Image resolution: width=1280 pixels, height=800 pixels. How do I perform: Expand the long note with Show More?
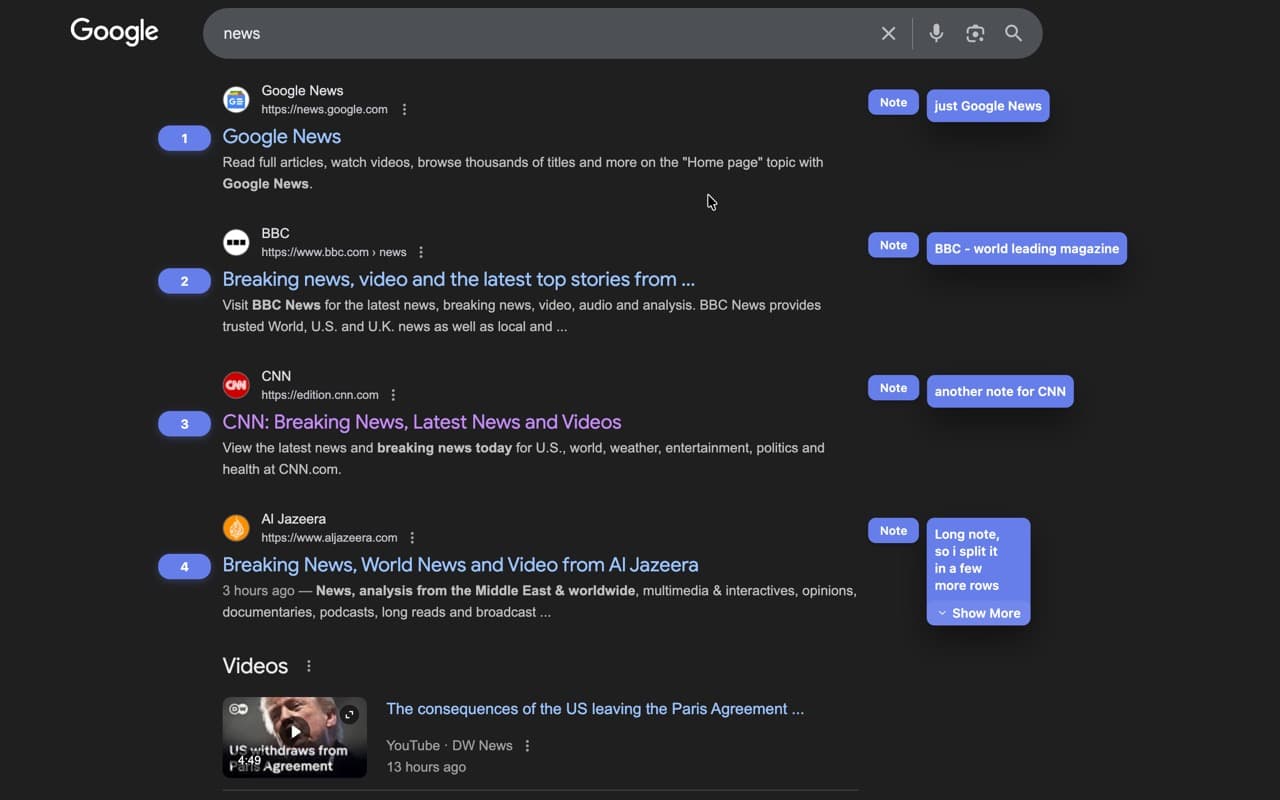click(978, 613)
